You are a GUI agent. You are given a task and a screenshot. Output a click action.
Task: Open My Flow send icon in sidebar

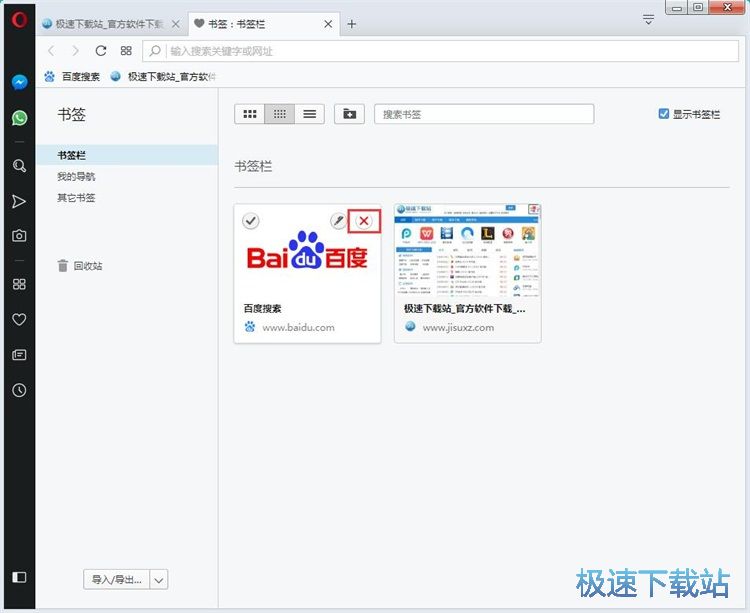pos(19,201)
